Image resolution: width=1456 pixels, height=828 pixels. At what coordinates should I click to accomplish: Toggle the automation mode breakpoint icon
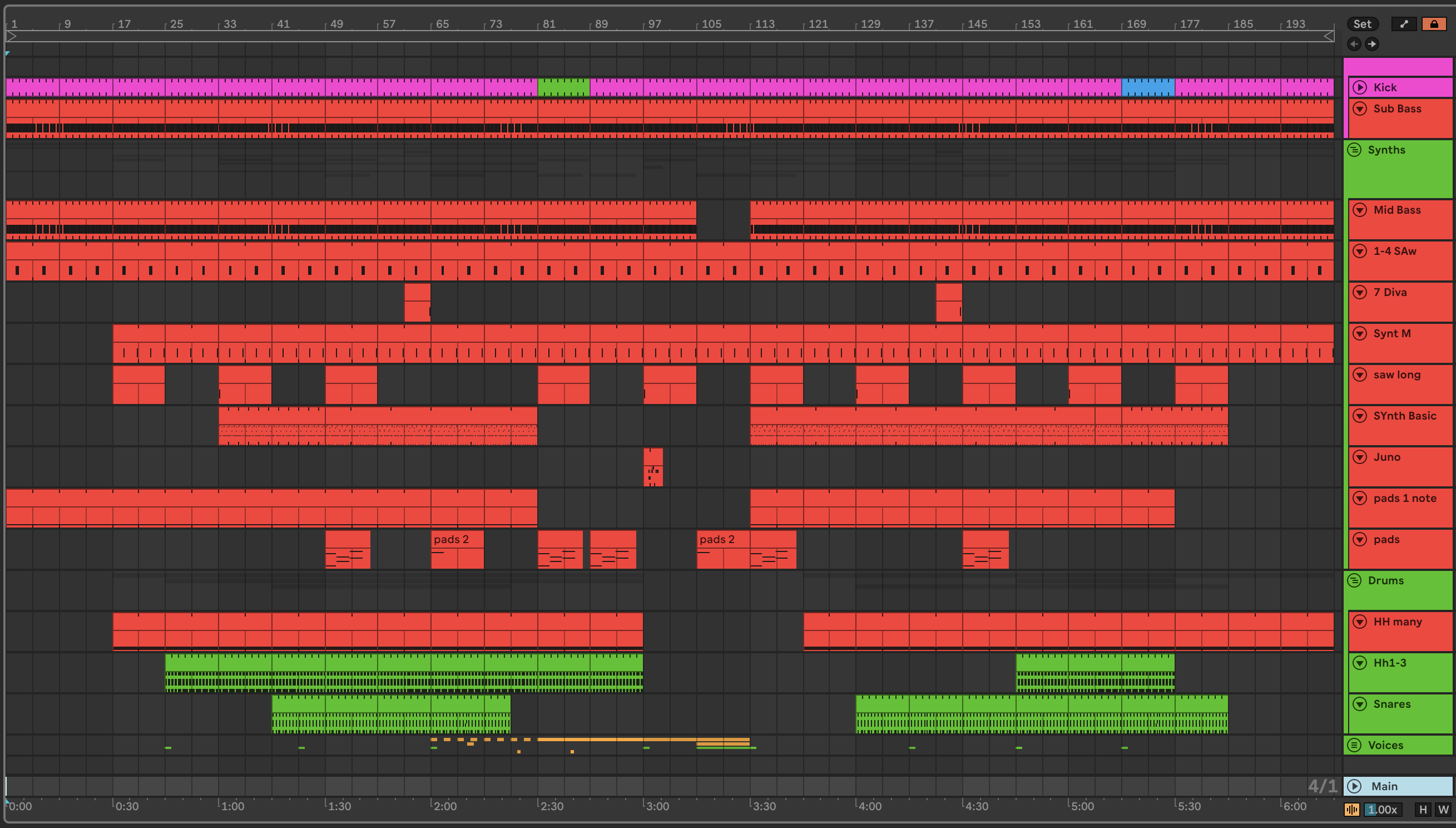click(x=1404, y=24)
